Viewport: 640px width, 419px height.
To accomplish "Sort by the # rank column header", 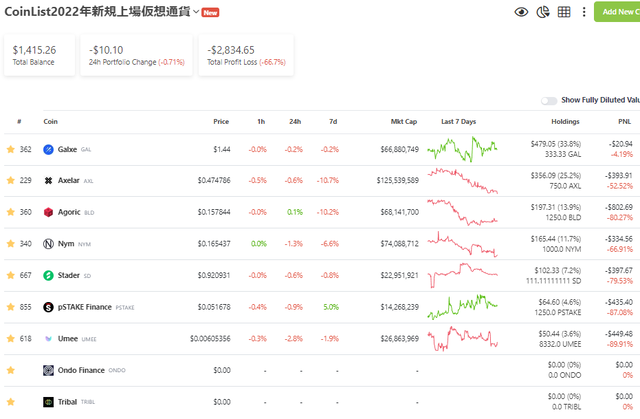I will tap(19, 122).
